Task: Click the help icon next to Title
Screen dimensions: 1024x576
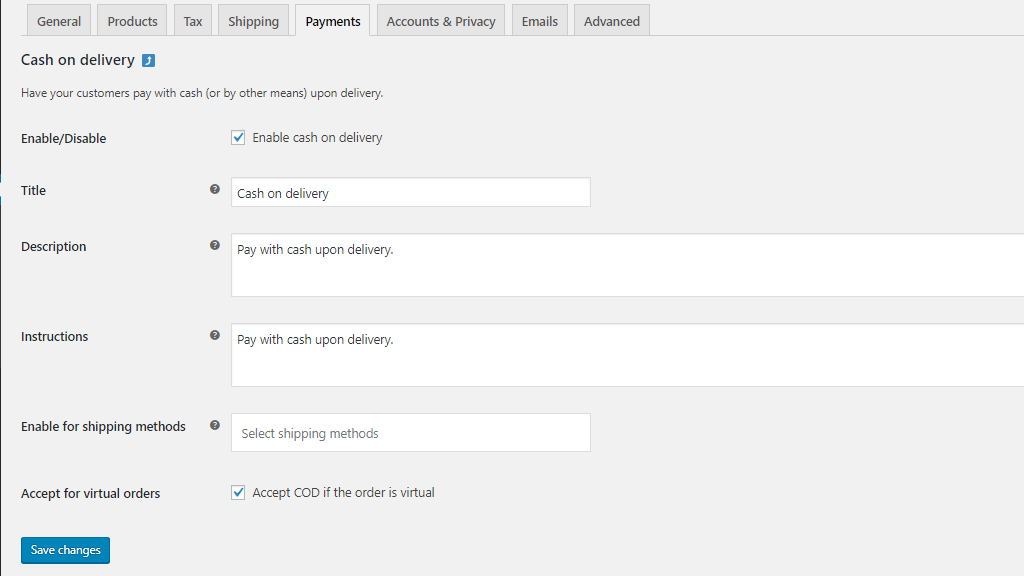Action: [214, 189]
